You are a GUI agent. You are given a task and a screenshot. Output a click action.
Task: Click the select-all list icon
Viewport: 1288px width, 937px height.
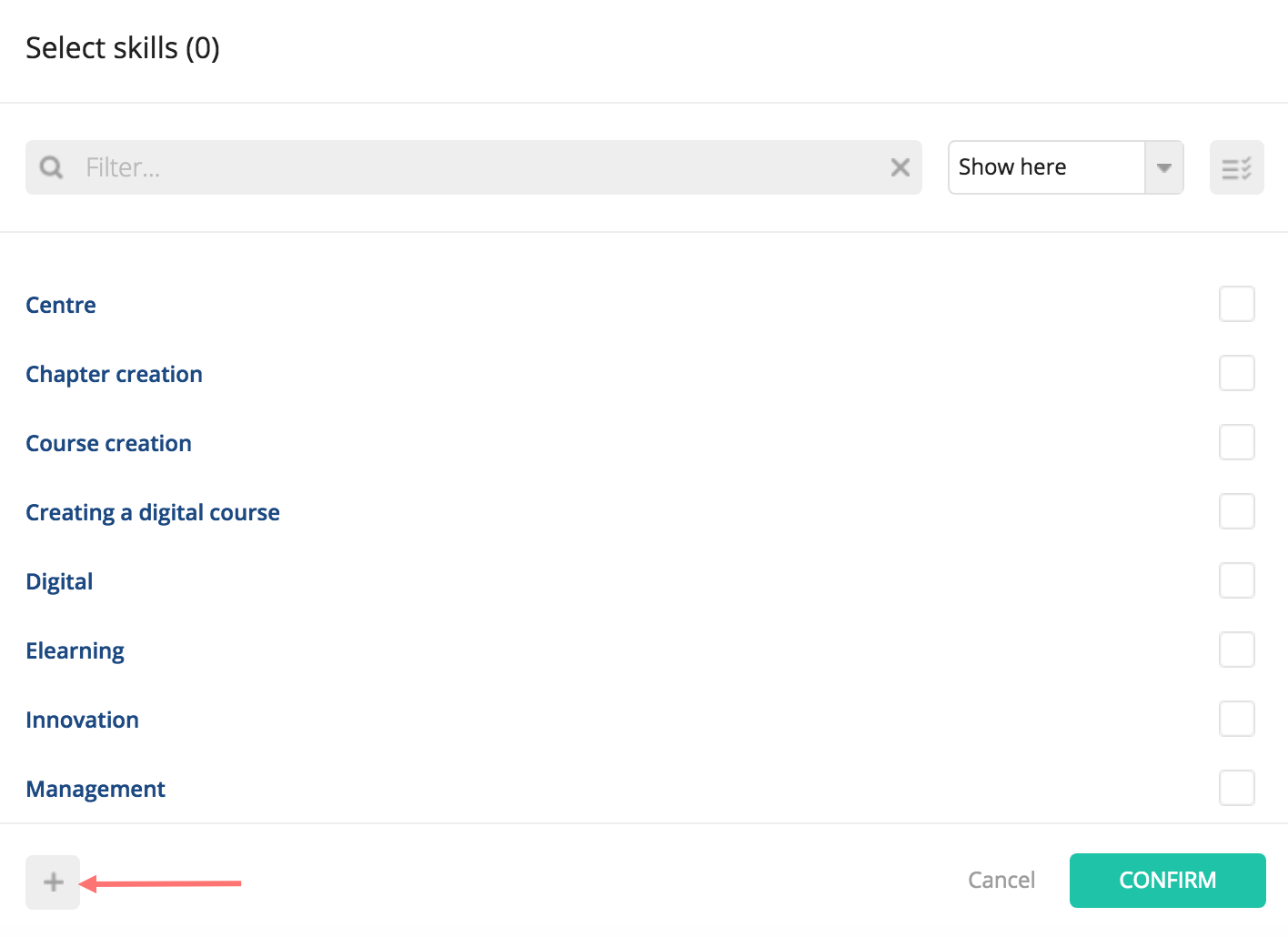(1236, 167)
